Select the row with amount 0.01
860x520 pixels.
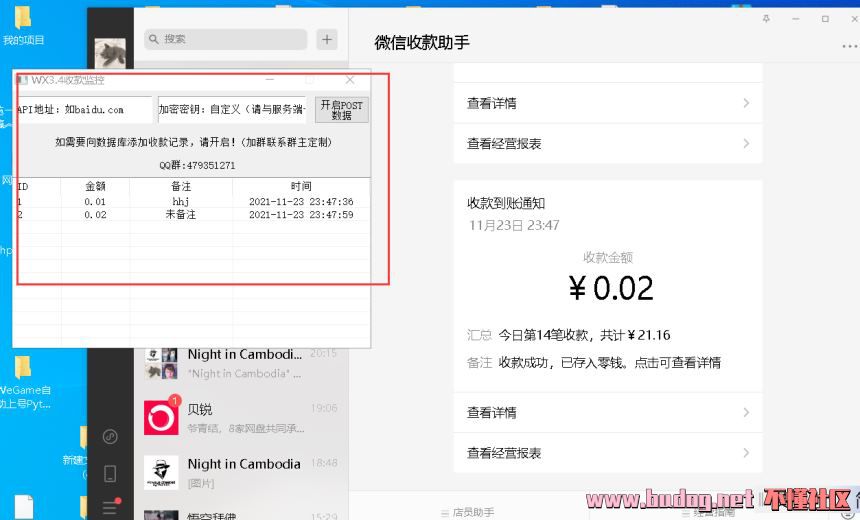pyautogui.click(x=193, y=201)
